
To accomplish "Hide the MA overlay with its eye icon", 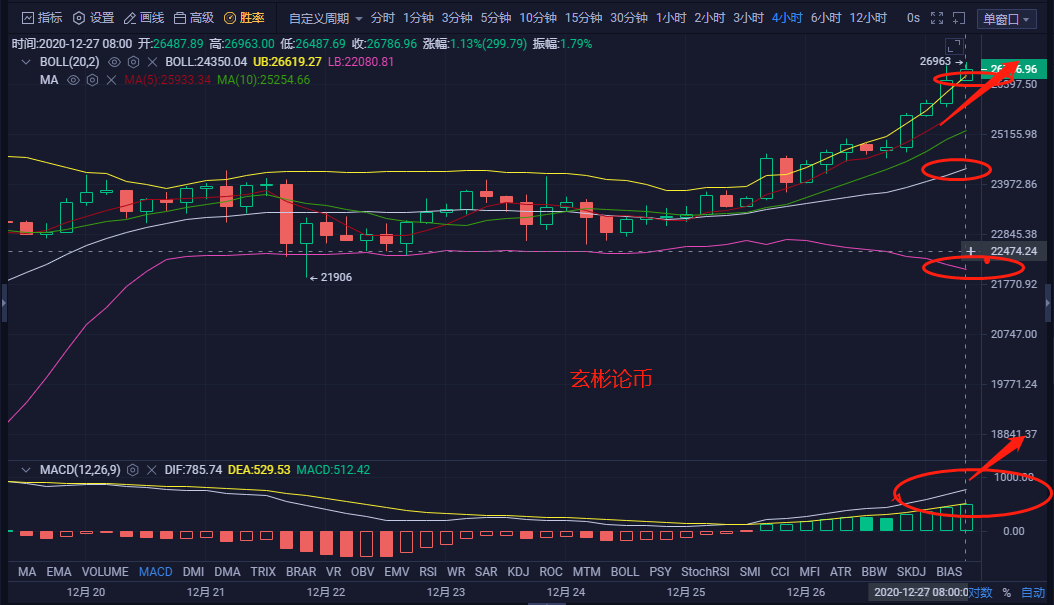I will (72, 80).
